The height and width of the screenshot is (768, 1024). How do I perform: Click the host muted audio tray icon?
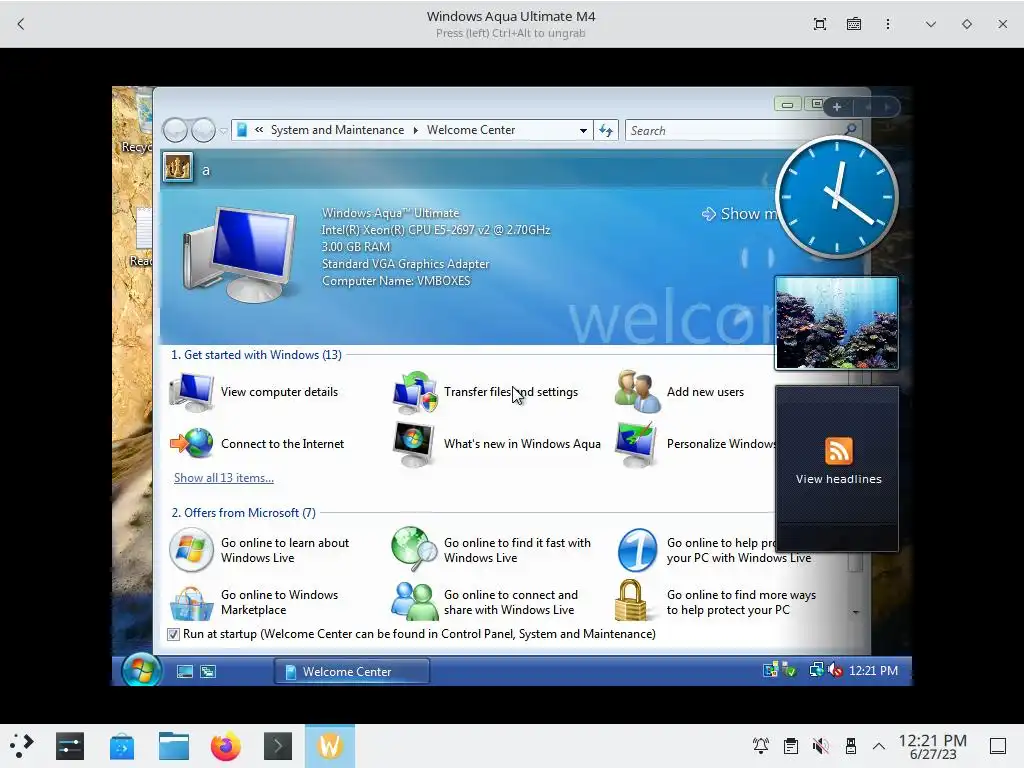(820, 746)
